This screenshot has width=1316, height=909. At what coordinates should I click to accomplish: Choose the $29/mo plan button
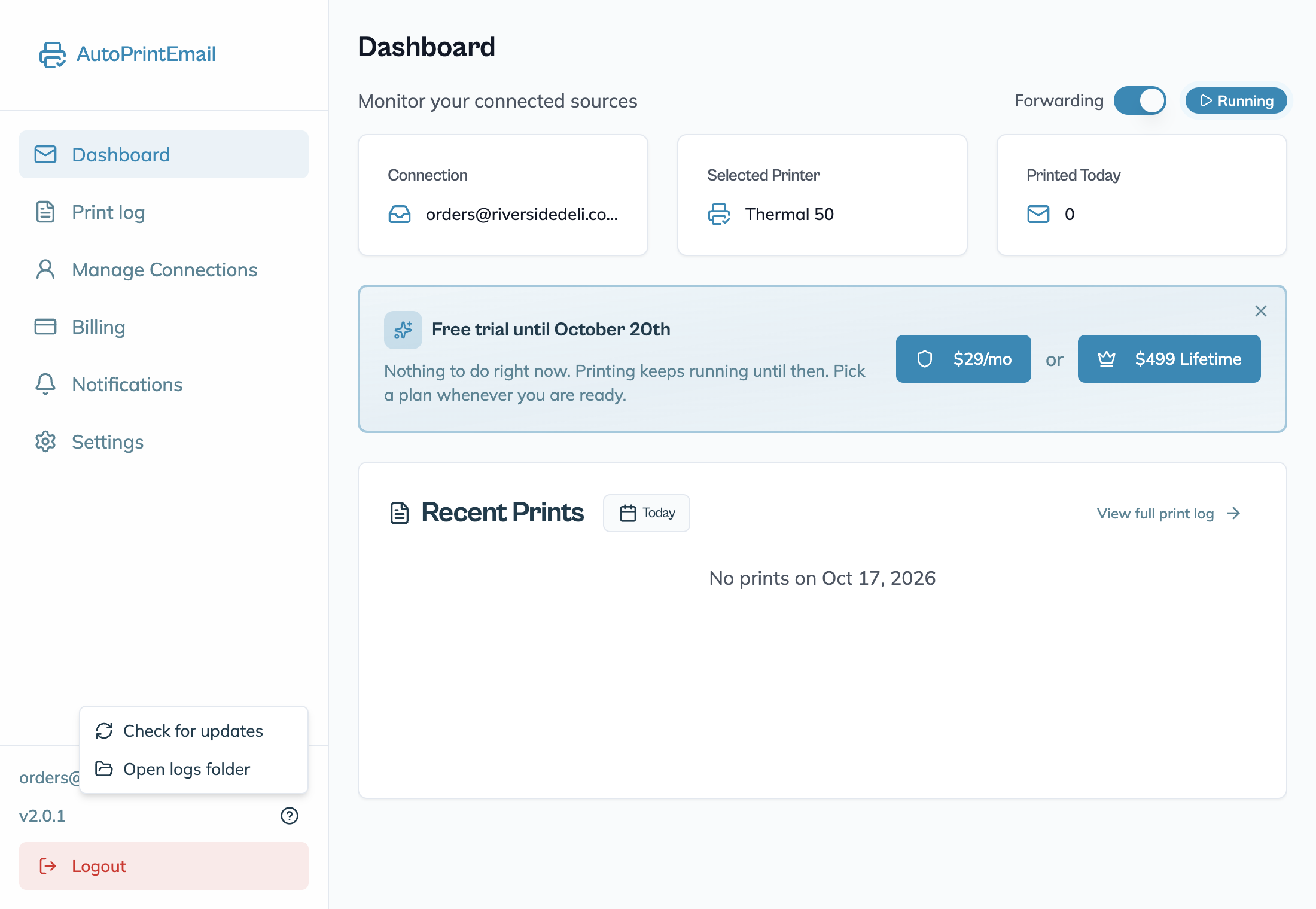(964, 359)
